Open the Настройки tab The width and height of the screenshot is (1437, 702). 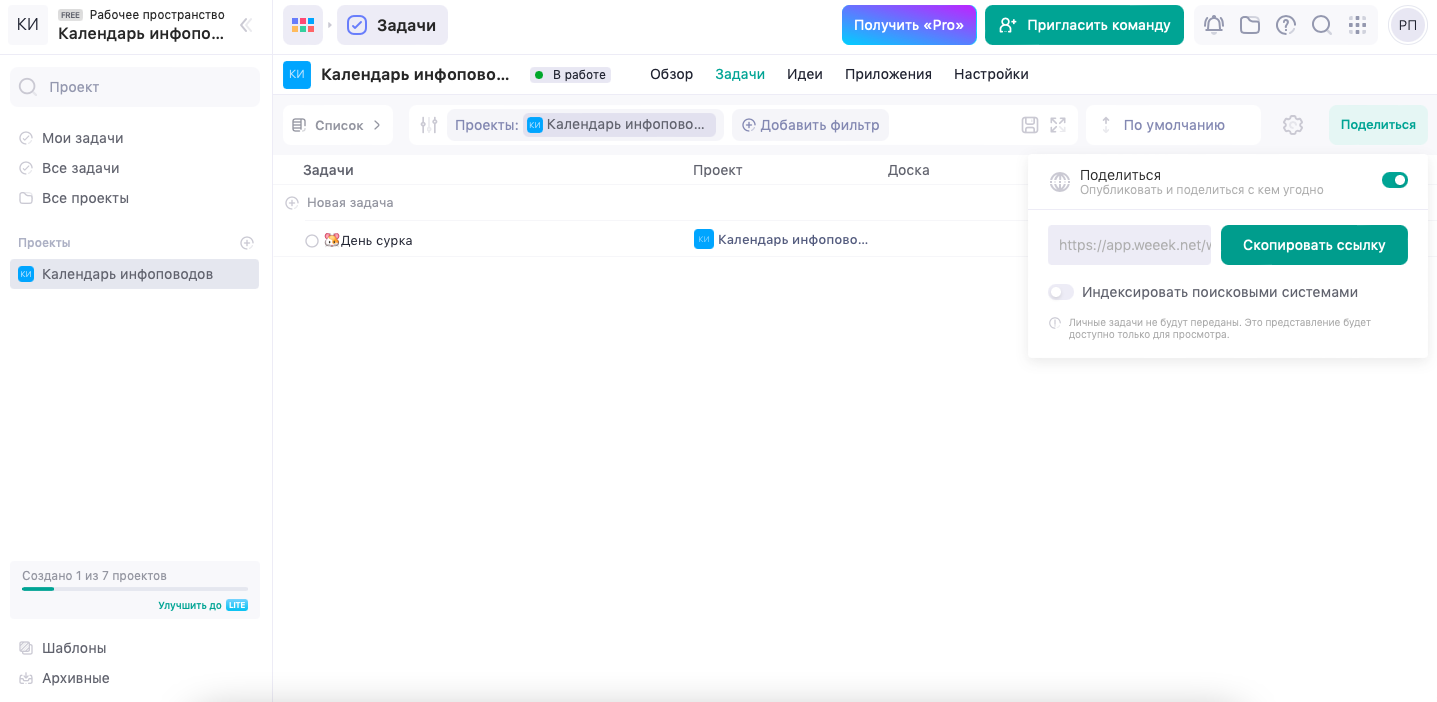991,74
